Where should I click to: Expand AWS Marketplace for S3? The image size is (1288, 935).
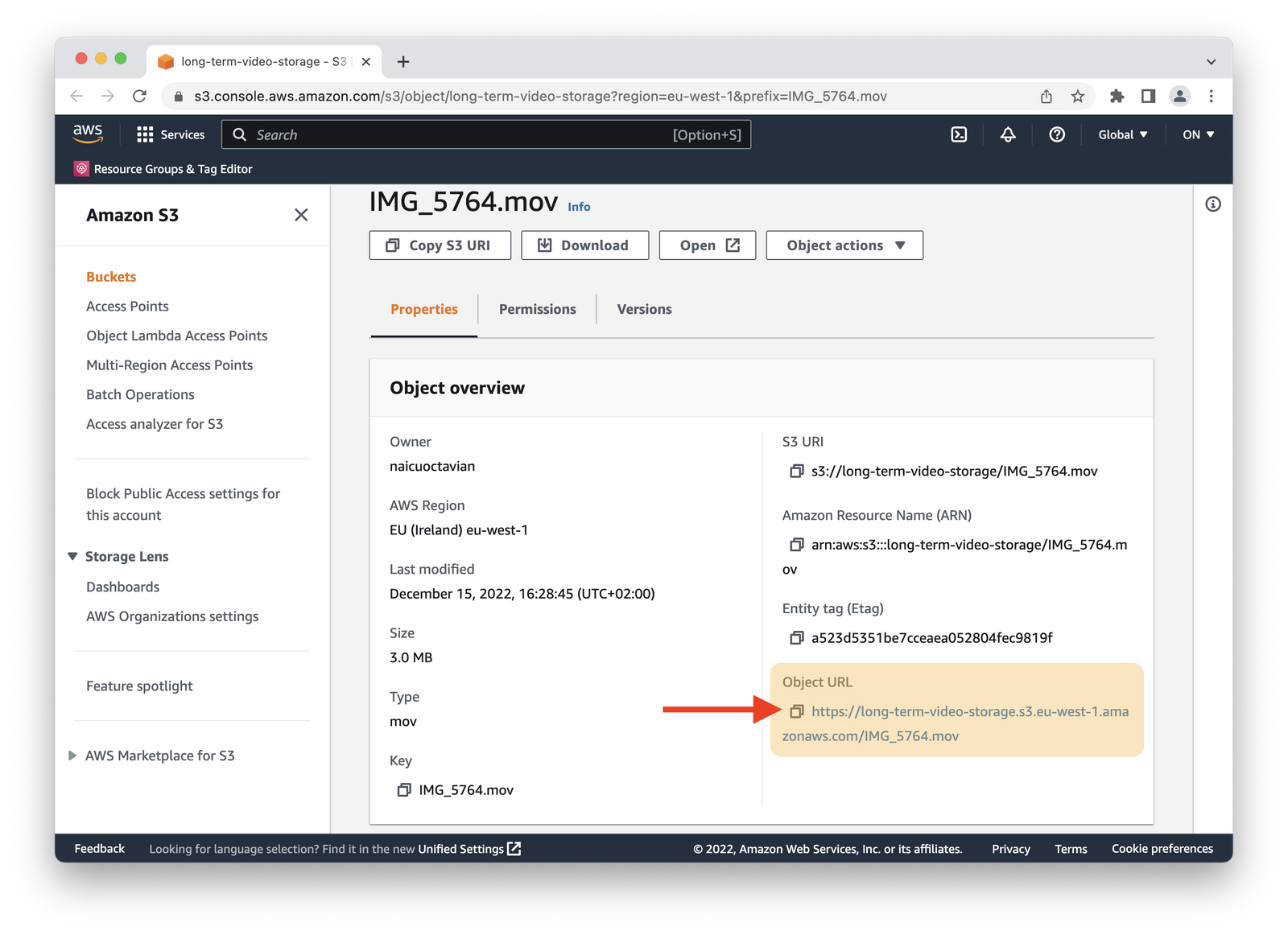[x=72, y=755]
